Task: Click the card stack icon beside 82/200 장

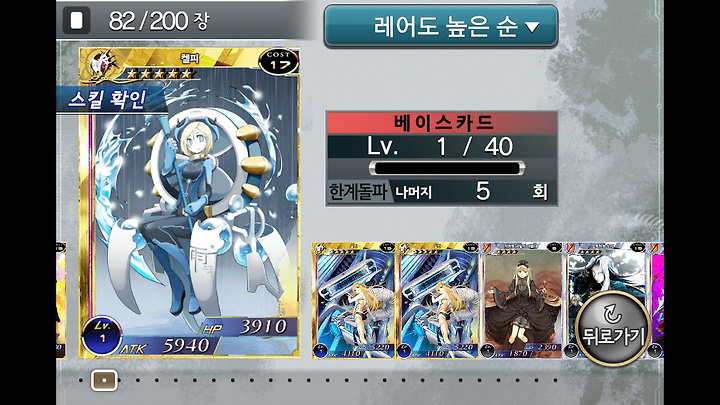Action: [76, 21]
